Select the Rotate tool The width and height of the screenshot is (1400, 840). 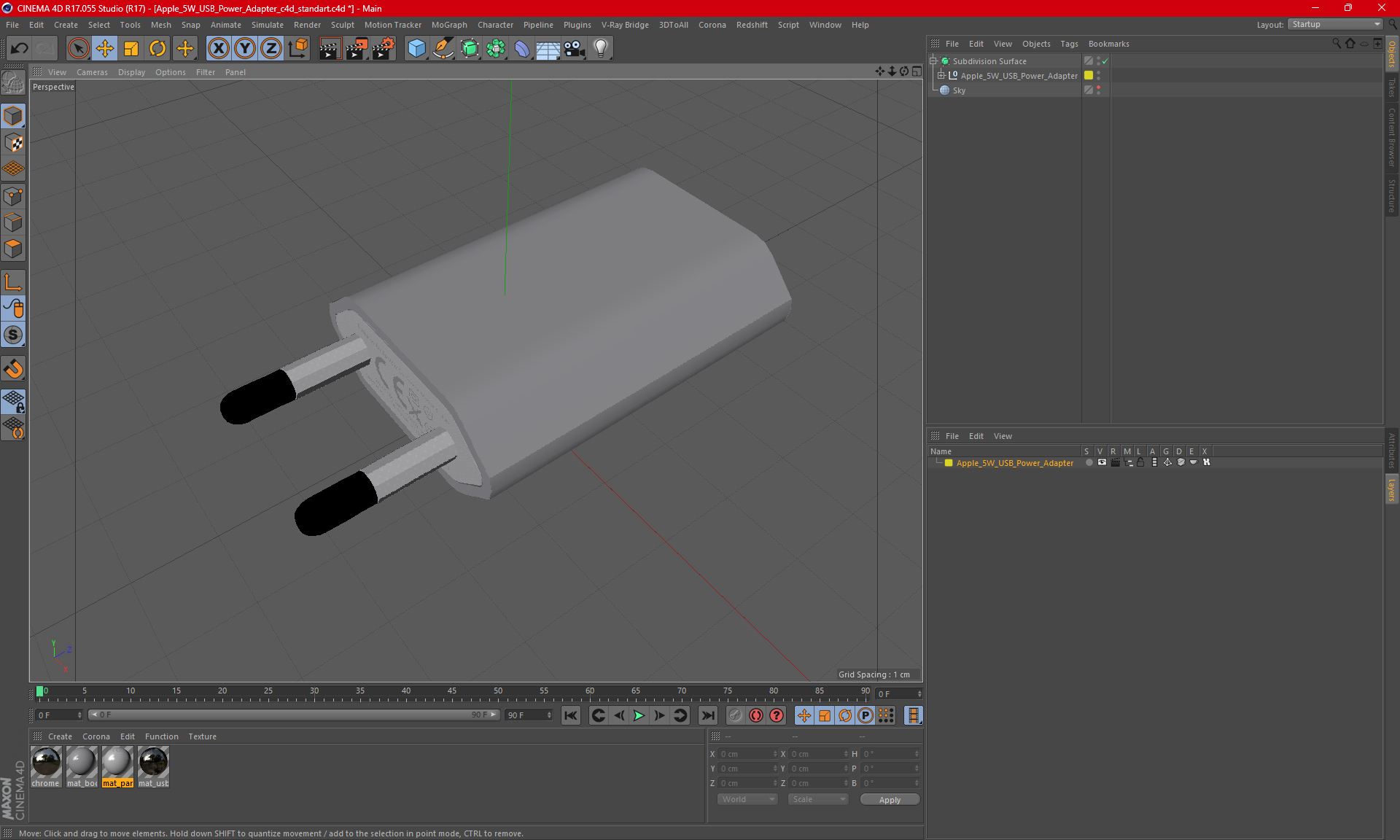[x=157, y=49]
